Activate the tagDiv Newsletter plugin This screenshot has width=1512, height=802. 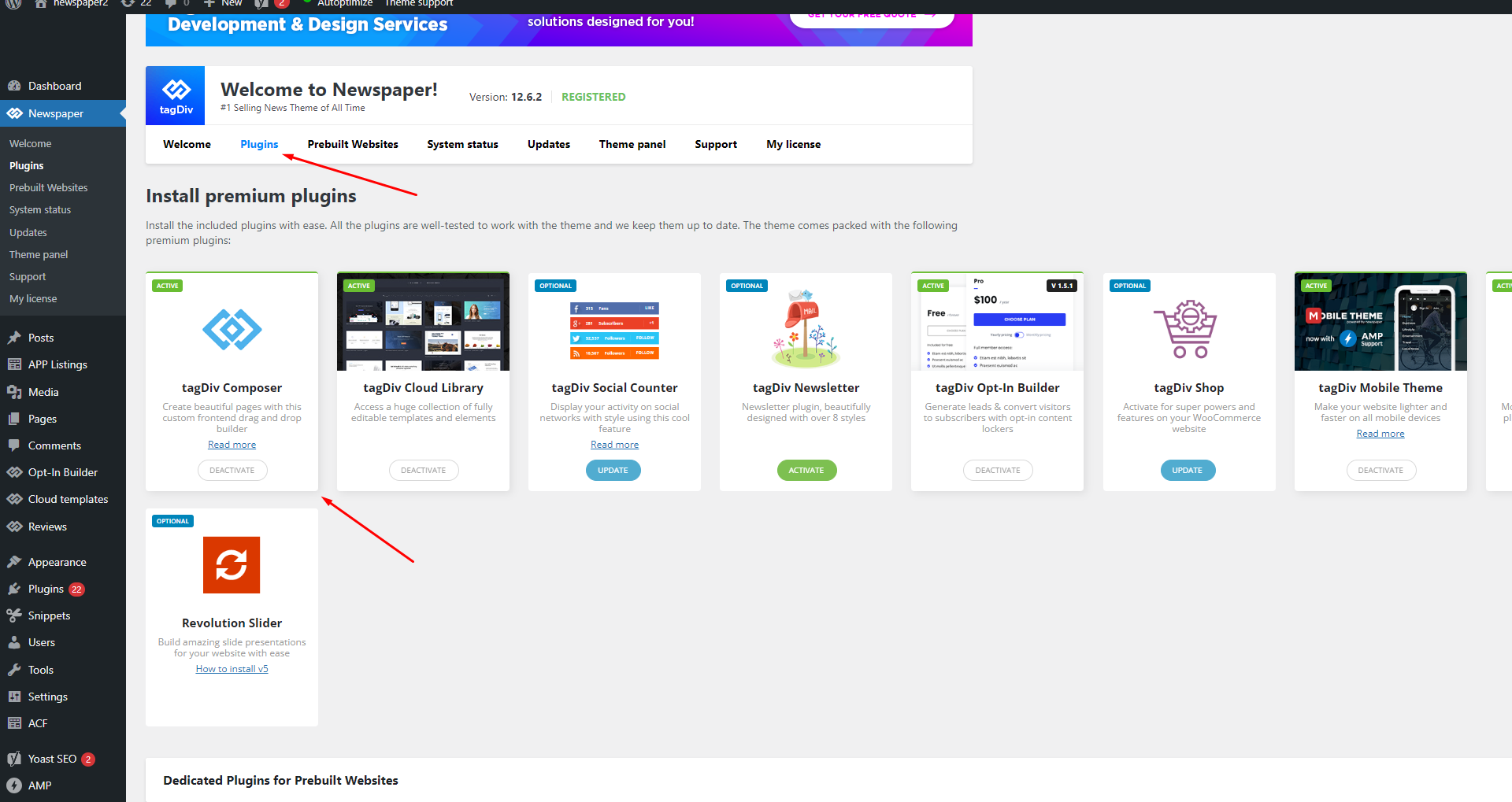click(806, 470)
